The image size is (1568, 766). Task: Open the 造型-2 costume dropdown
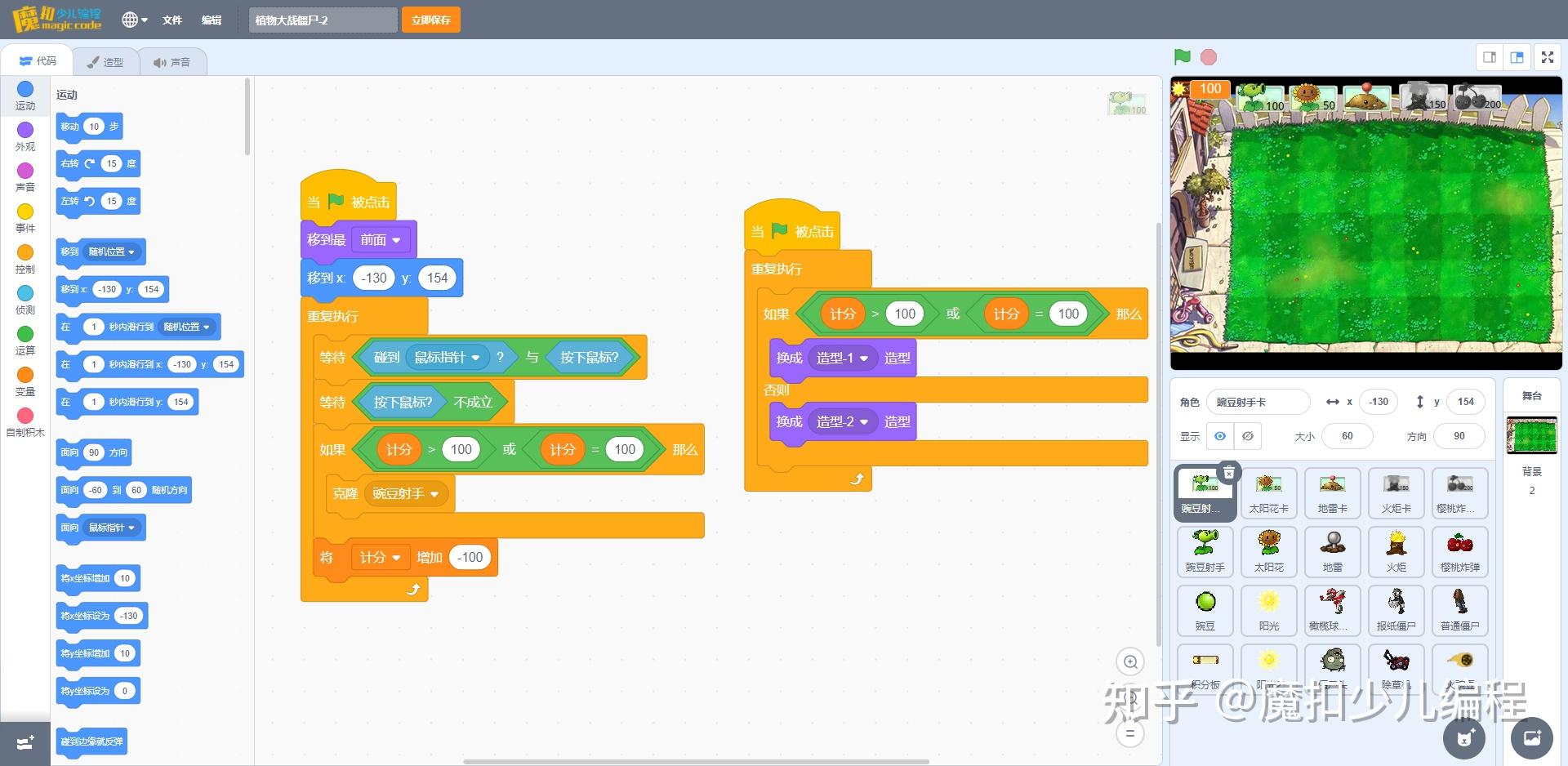point(842,421)
